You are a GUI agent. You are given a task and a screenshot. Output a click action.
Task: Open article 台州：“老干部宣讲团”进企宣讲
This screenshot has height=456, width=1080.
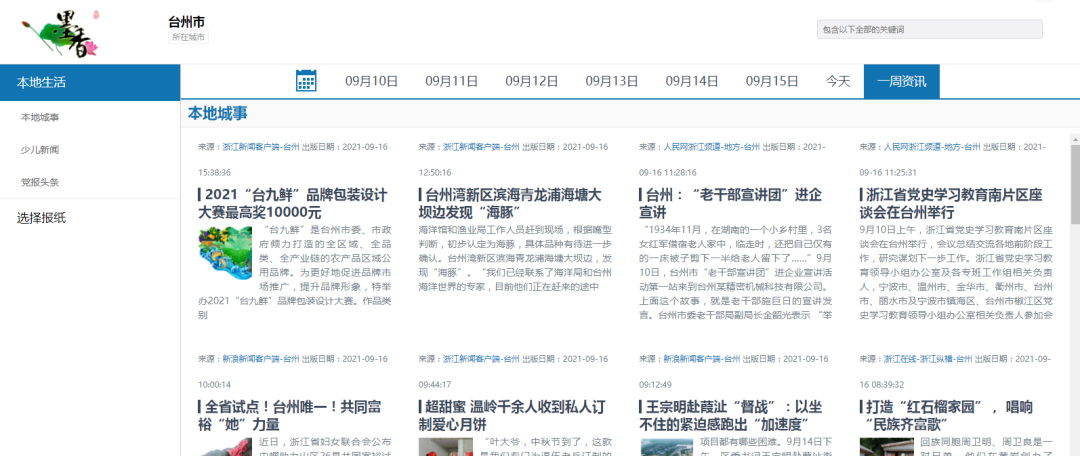[x=731, y=203]
